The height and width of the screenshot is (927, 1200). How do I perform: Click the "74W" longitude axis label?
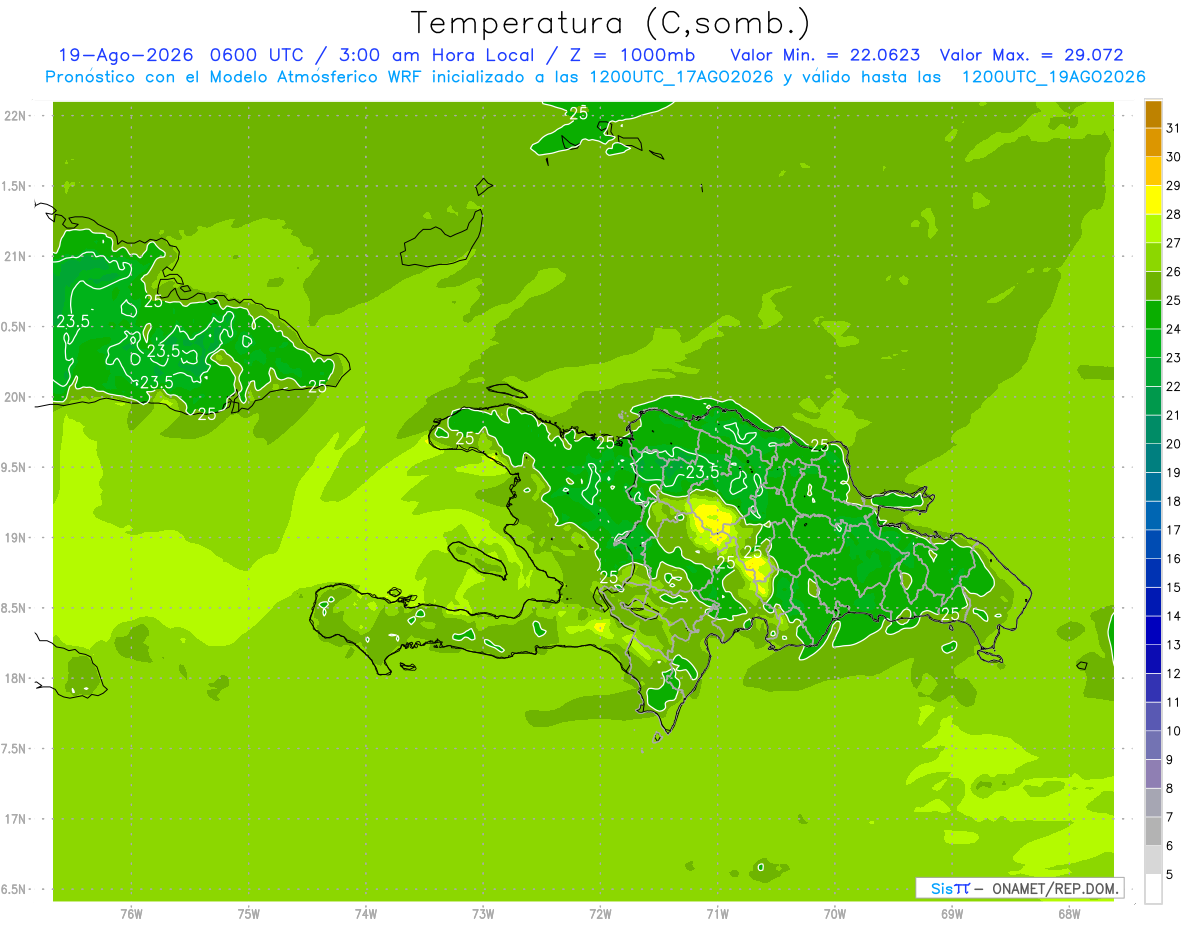(365, 914)
